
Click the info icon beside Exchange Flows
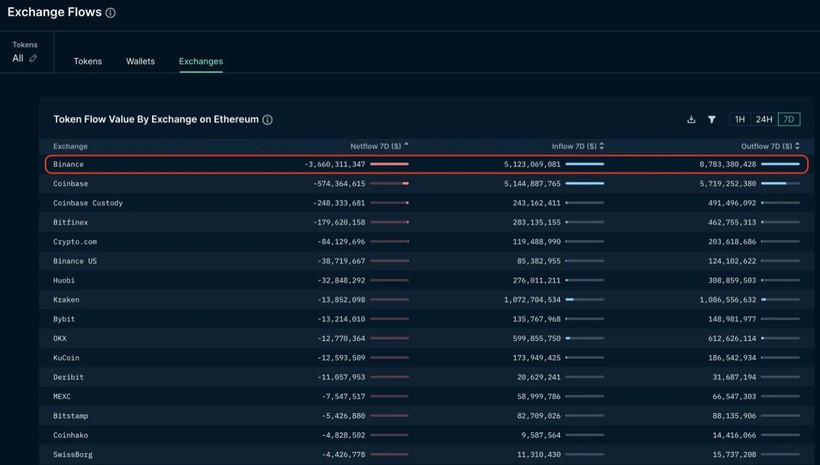tap(110, 13)
